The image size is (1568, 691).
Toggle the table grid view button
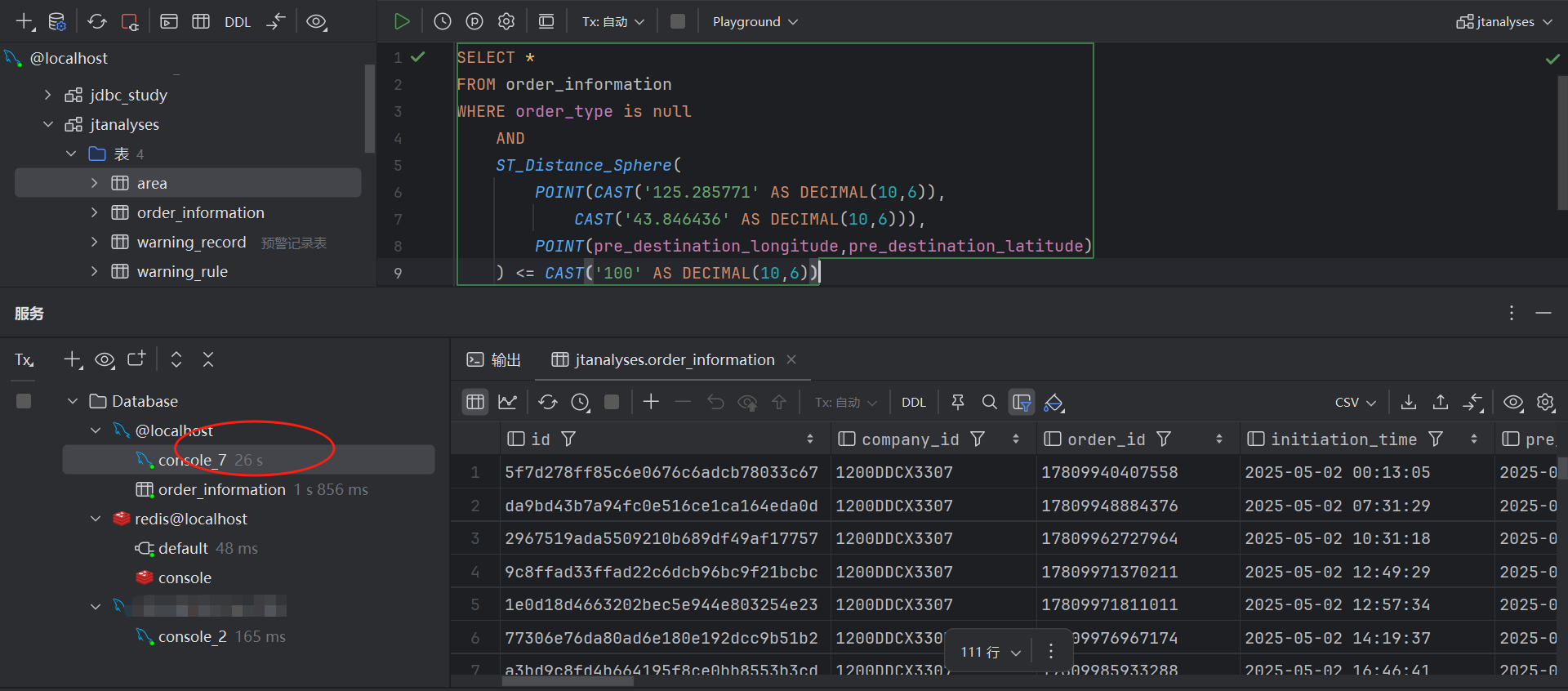coord(475,402)
